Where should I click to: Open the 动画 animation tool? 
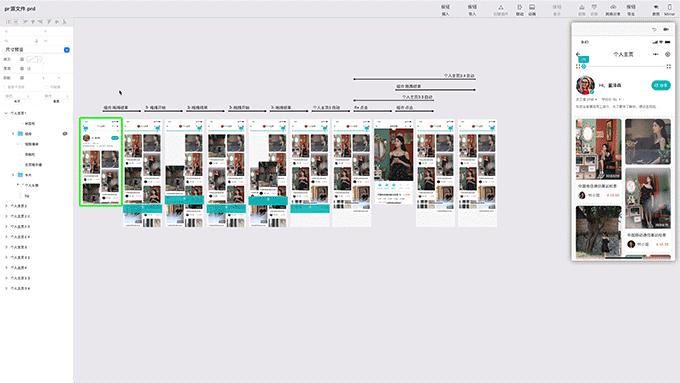click(532, 10)
